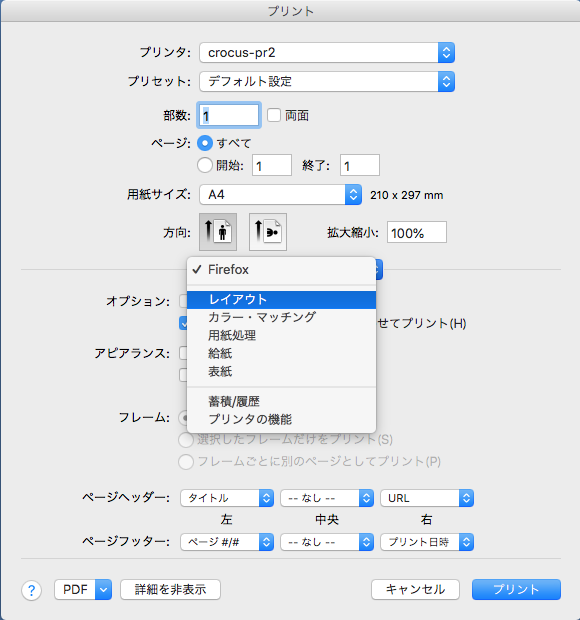Select the 開始 page range radio button
Viewport: 580px width, 620px height.
pyautogui.click(x=205, y=165)
